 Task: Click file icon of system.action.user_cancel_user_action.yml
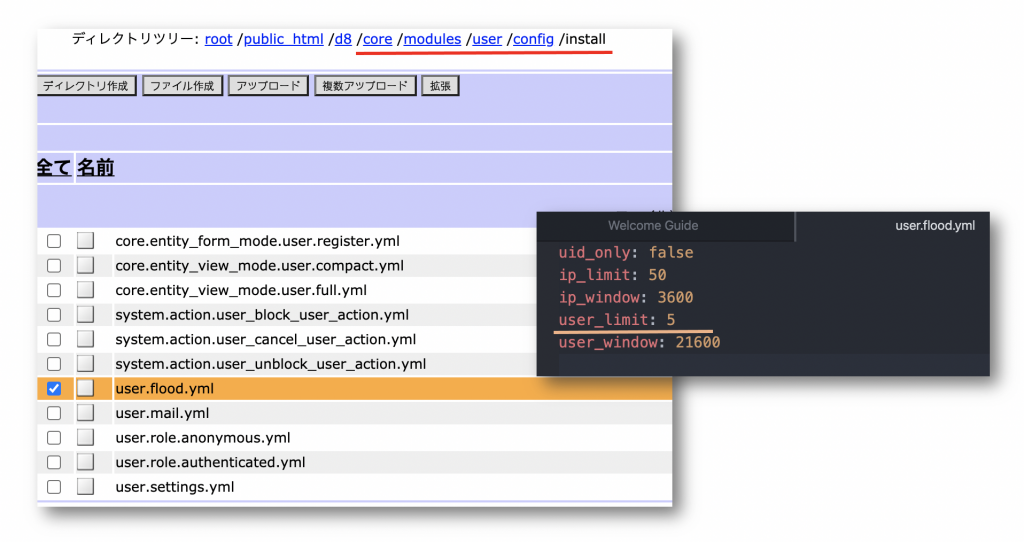click(86, 339)
